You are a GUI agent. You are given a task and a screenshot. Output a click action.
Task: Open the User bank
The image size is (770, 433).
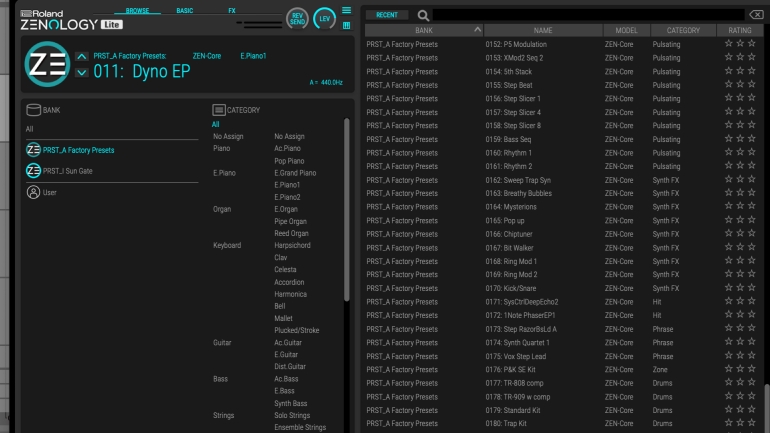(50, 192)
